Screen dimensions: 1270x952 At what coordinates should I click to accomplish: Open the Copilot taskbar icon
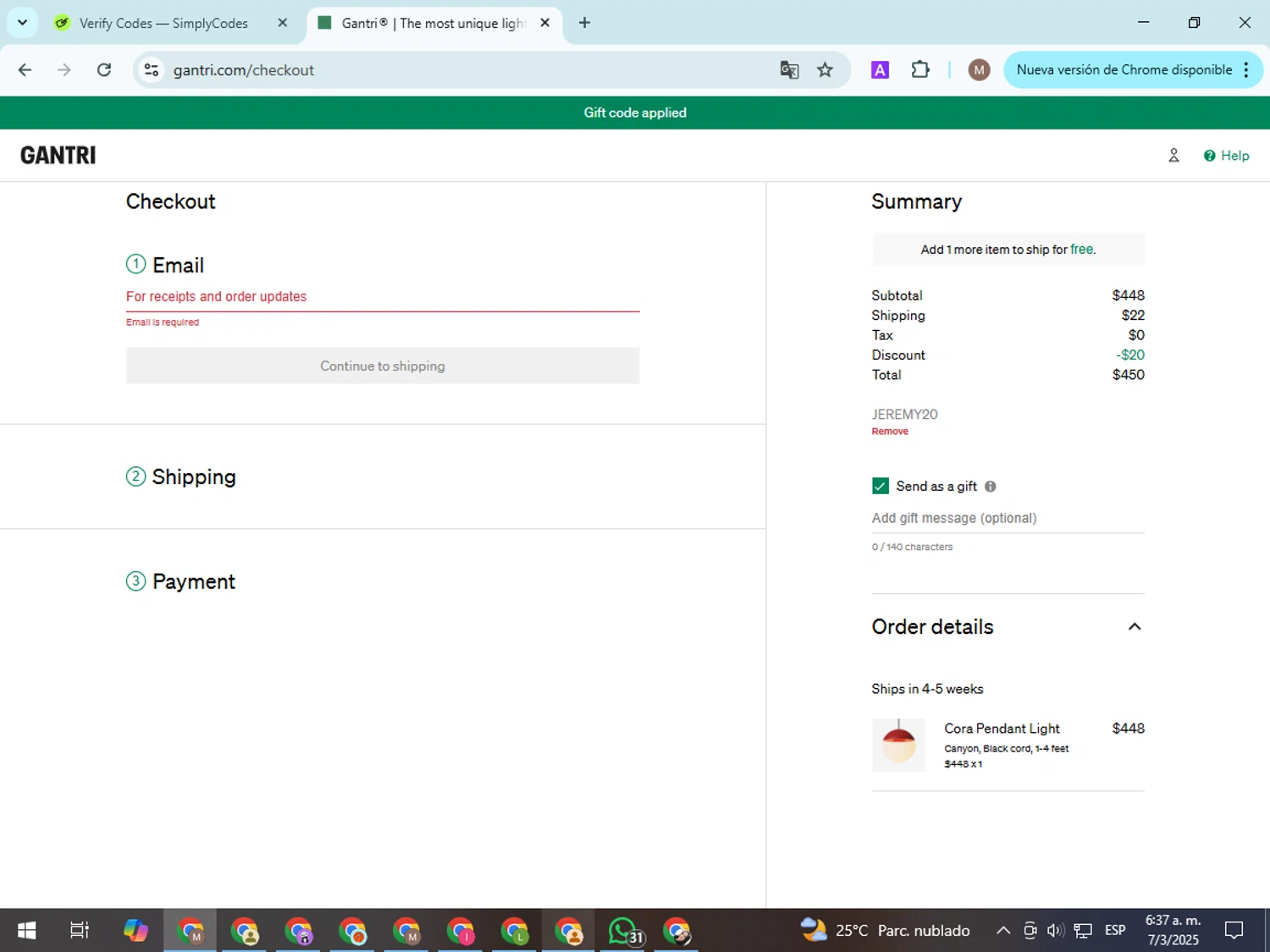click(135, 931)
